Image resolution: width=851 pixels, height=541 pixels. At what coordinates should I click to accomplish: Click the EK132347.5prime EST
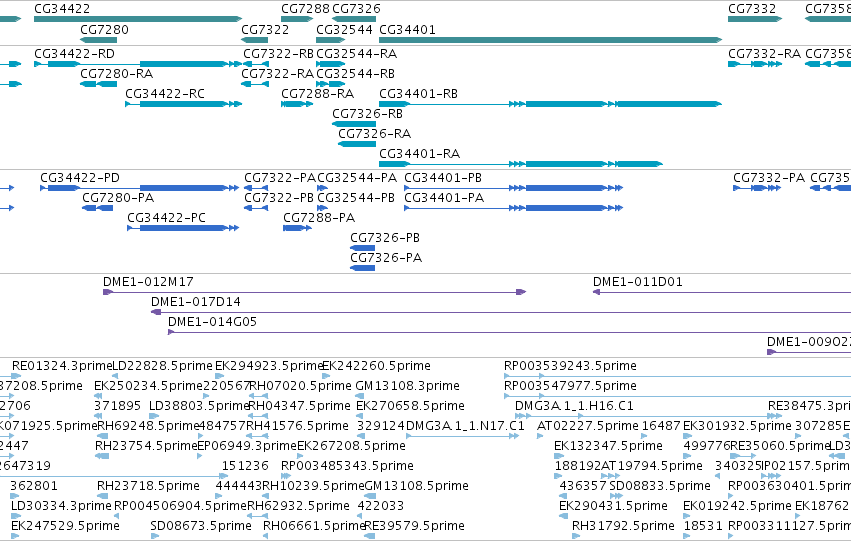pos(558,456)
